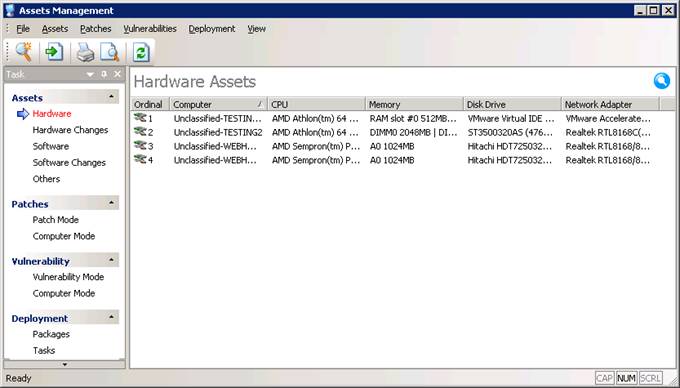Image resolution: width=680 pixels, height=388 pixels.
Task: Click the printer icon in toolbar
Action: 85,52
